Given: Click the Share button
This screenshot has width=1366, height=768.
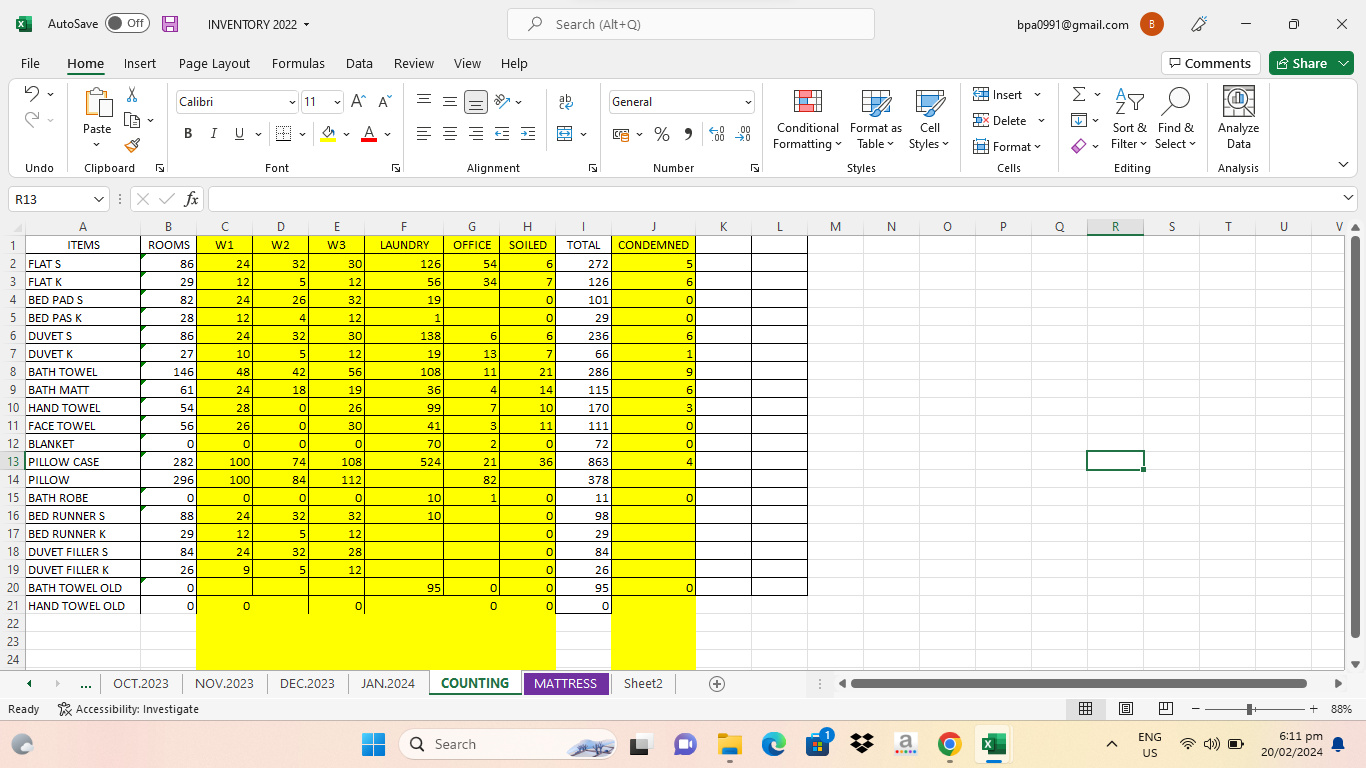Looking at the screenshot, I should pyautogui.click(x=1311, y=63).
